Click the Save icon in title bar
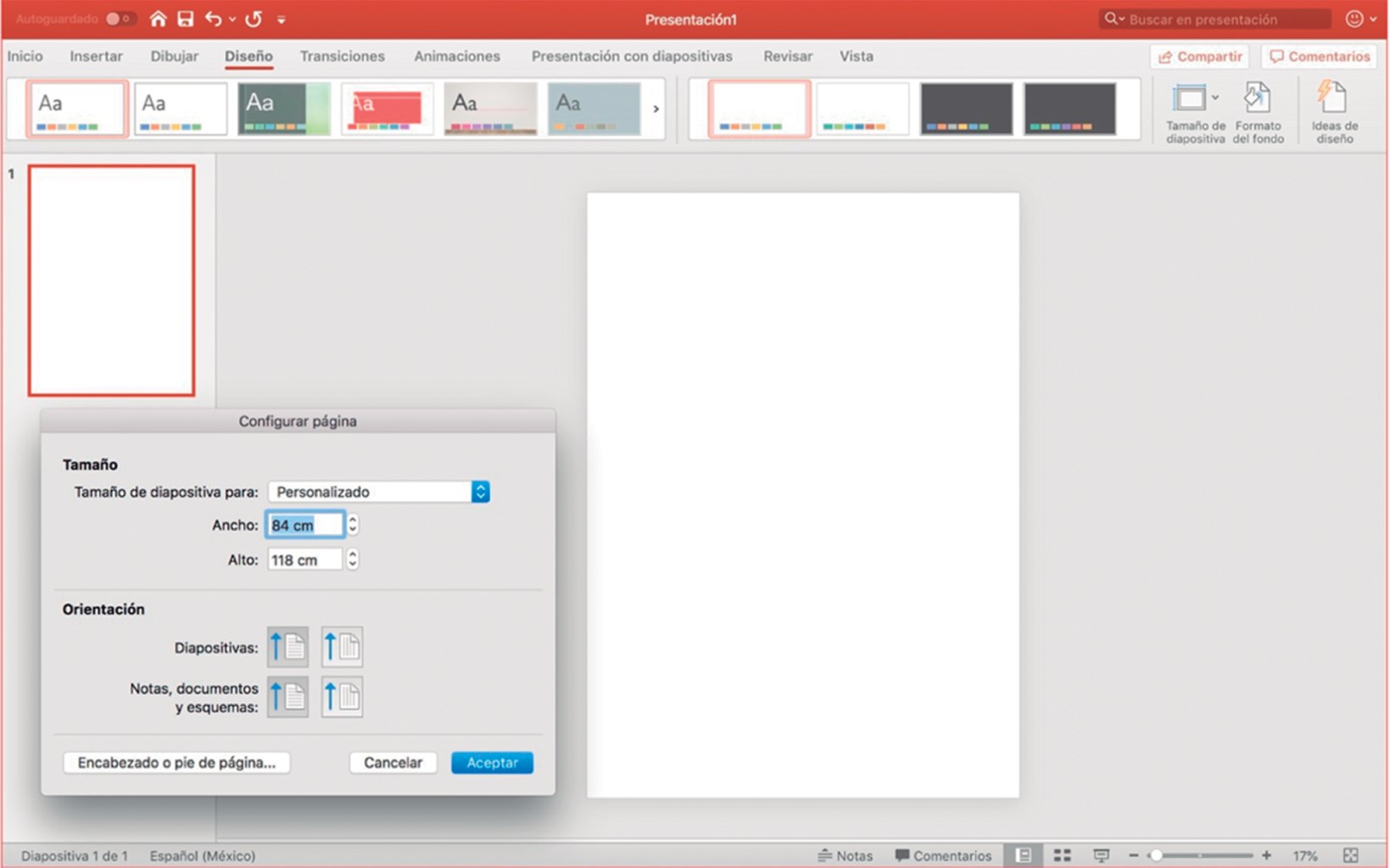1390x868 pixels. tap(185, 19)
